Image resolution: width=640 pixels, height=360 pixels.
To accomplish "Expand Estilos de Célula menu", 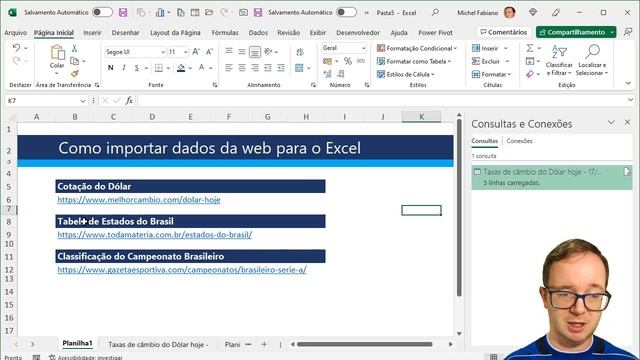I will 406,74.
